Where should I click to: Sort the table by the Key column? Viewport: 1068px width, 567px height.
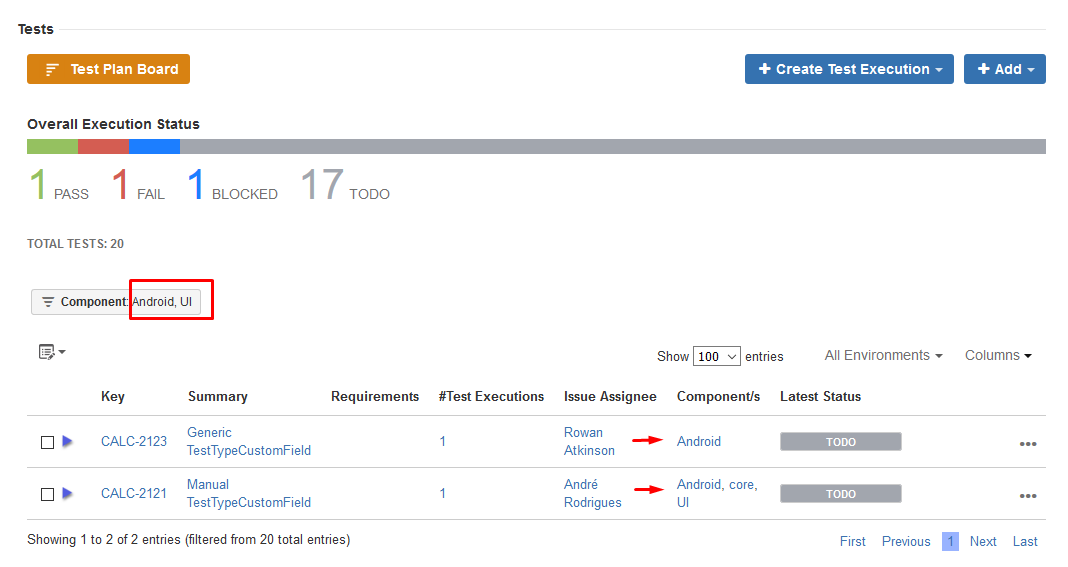(x=113, y=396)
